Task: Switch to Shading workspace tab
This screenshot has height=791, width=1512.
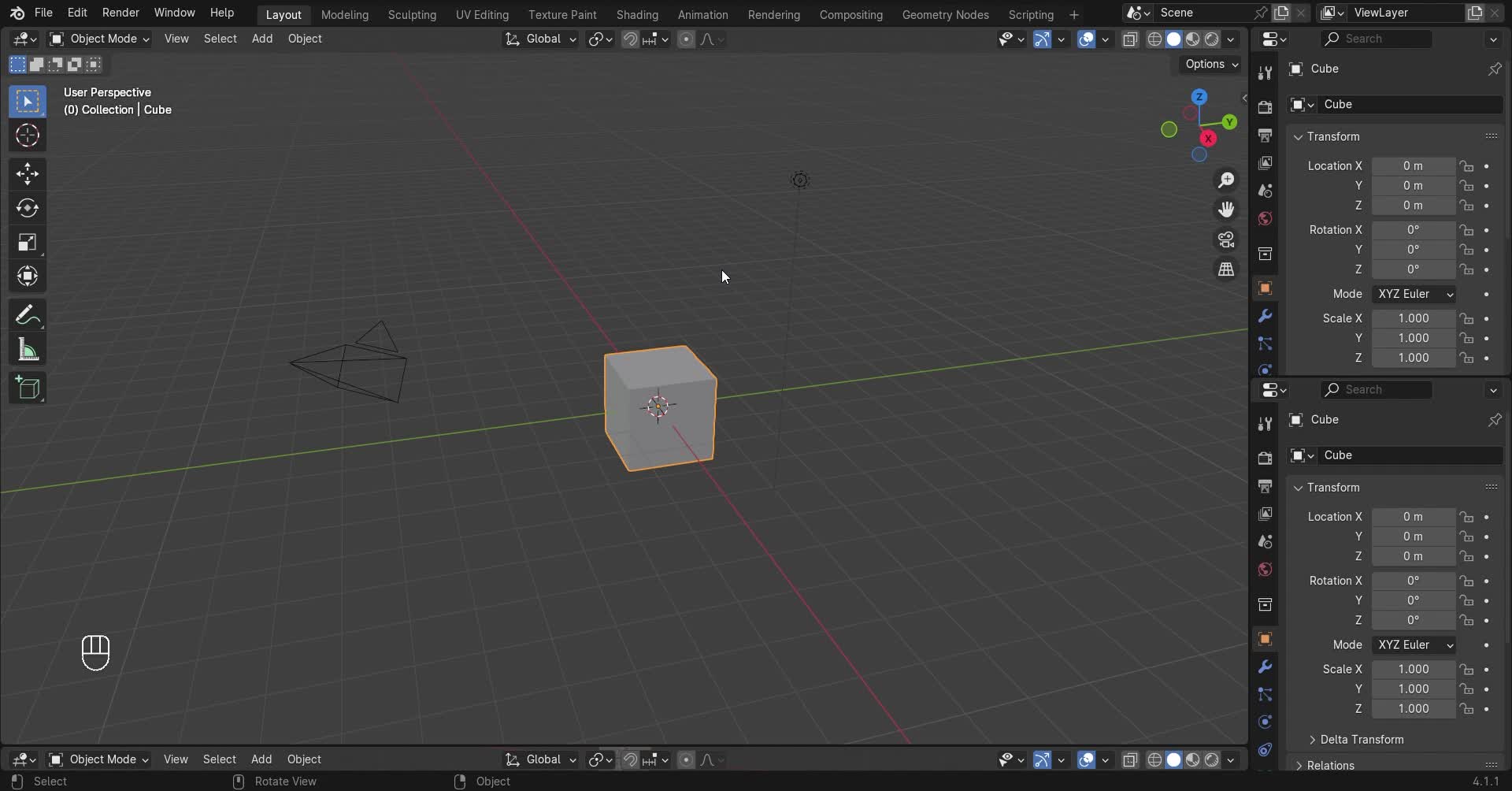Action: coord(637,15)
